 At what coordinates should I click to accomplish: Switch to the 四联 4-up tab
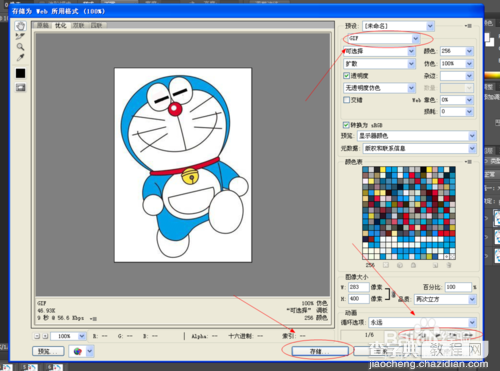pyautogui.click(x=97, y=25)
